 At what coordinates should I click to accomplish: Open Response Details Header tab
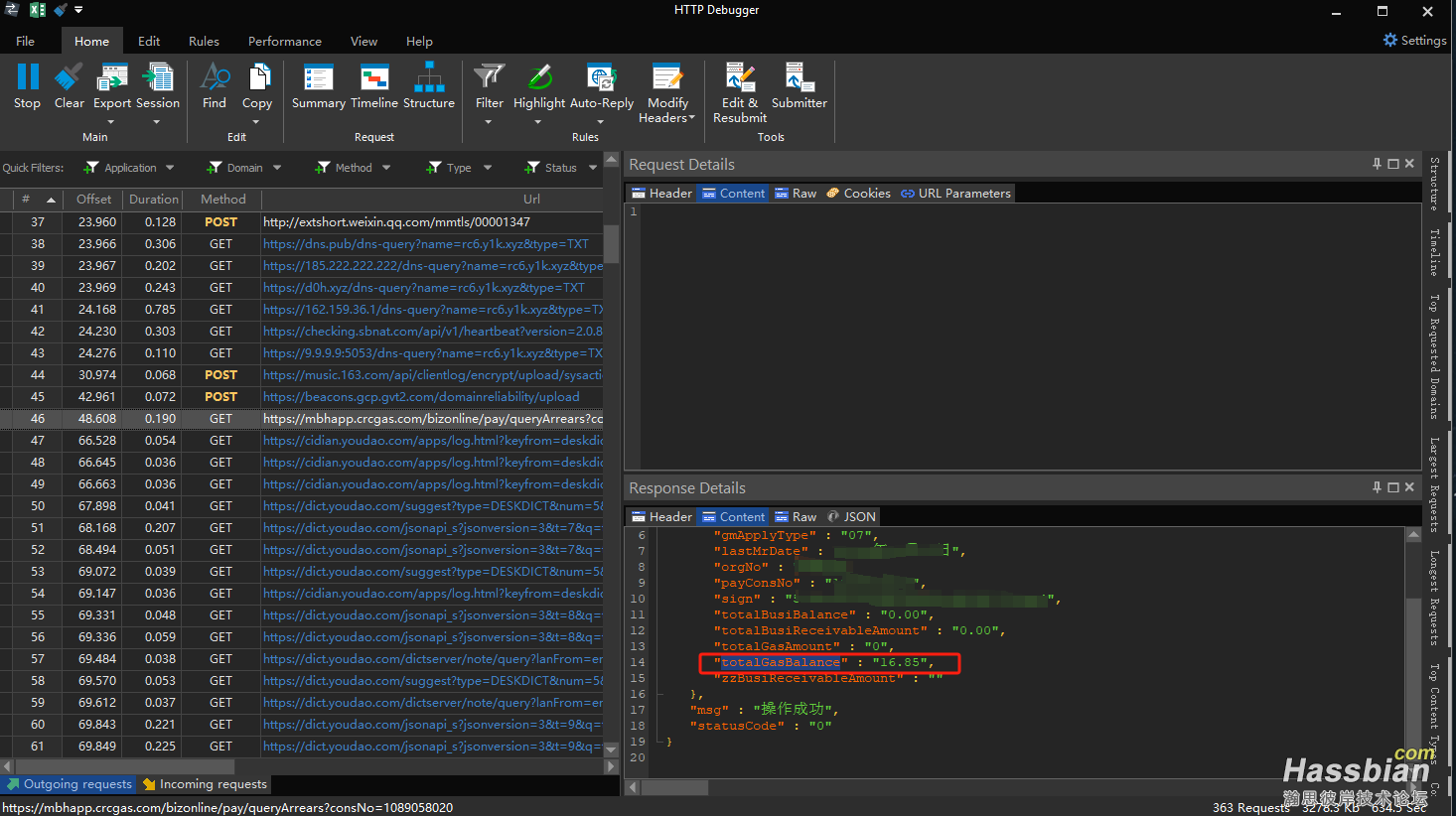click(x=661, y=517)
